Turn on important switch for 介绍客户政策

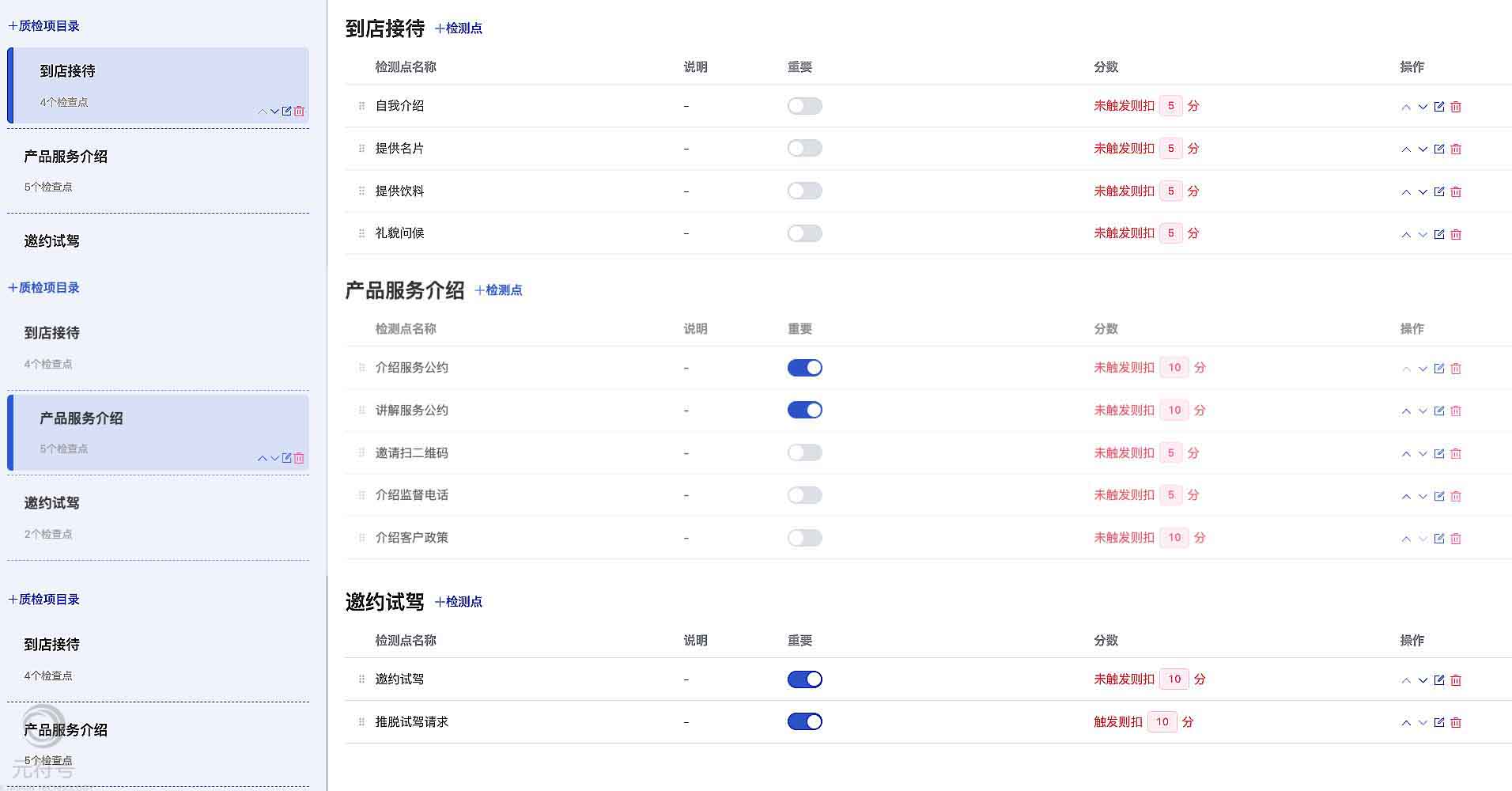point(804,537)
